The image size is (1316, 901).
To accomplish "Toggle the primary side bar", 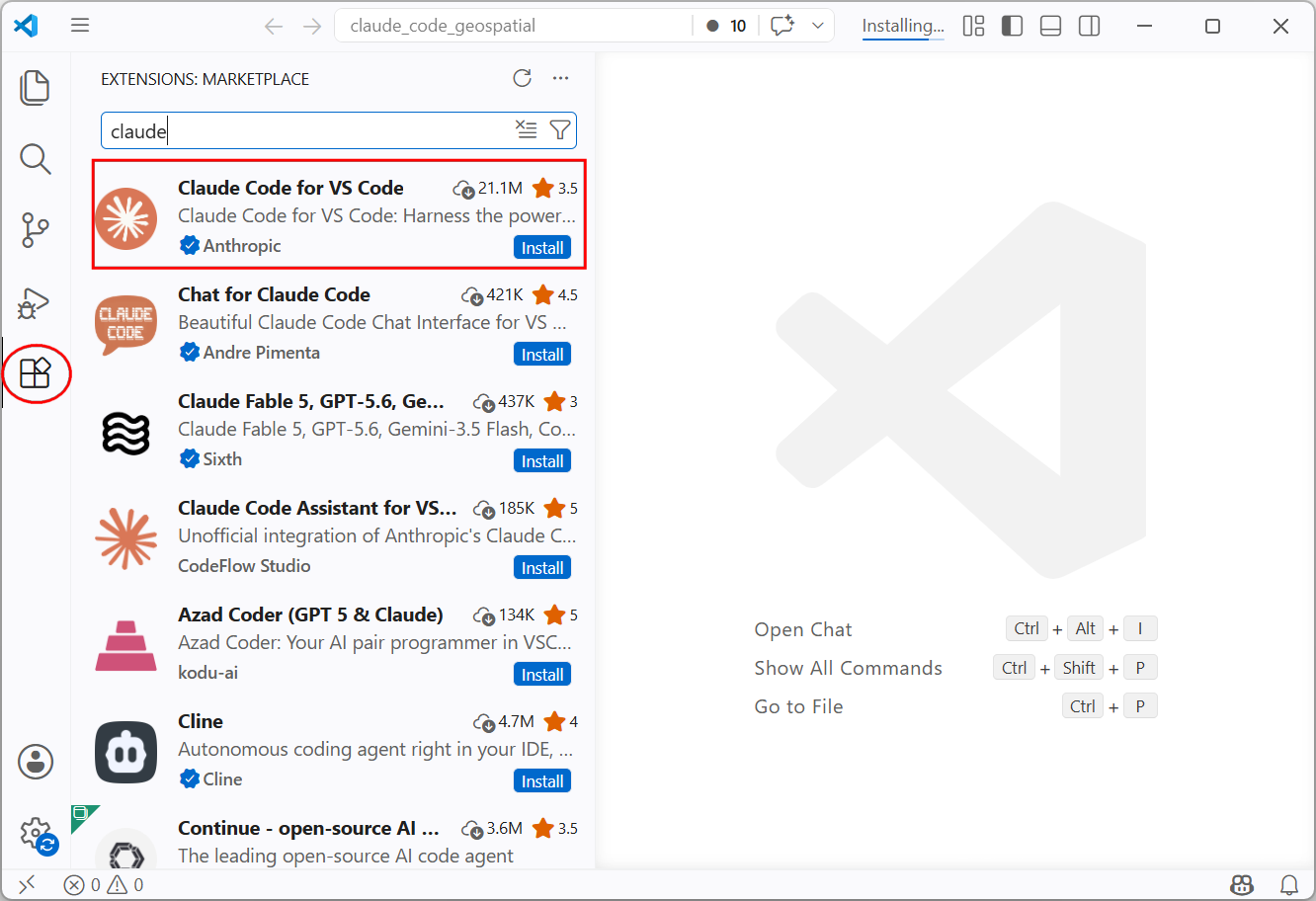I will coord(1013,26).
